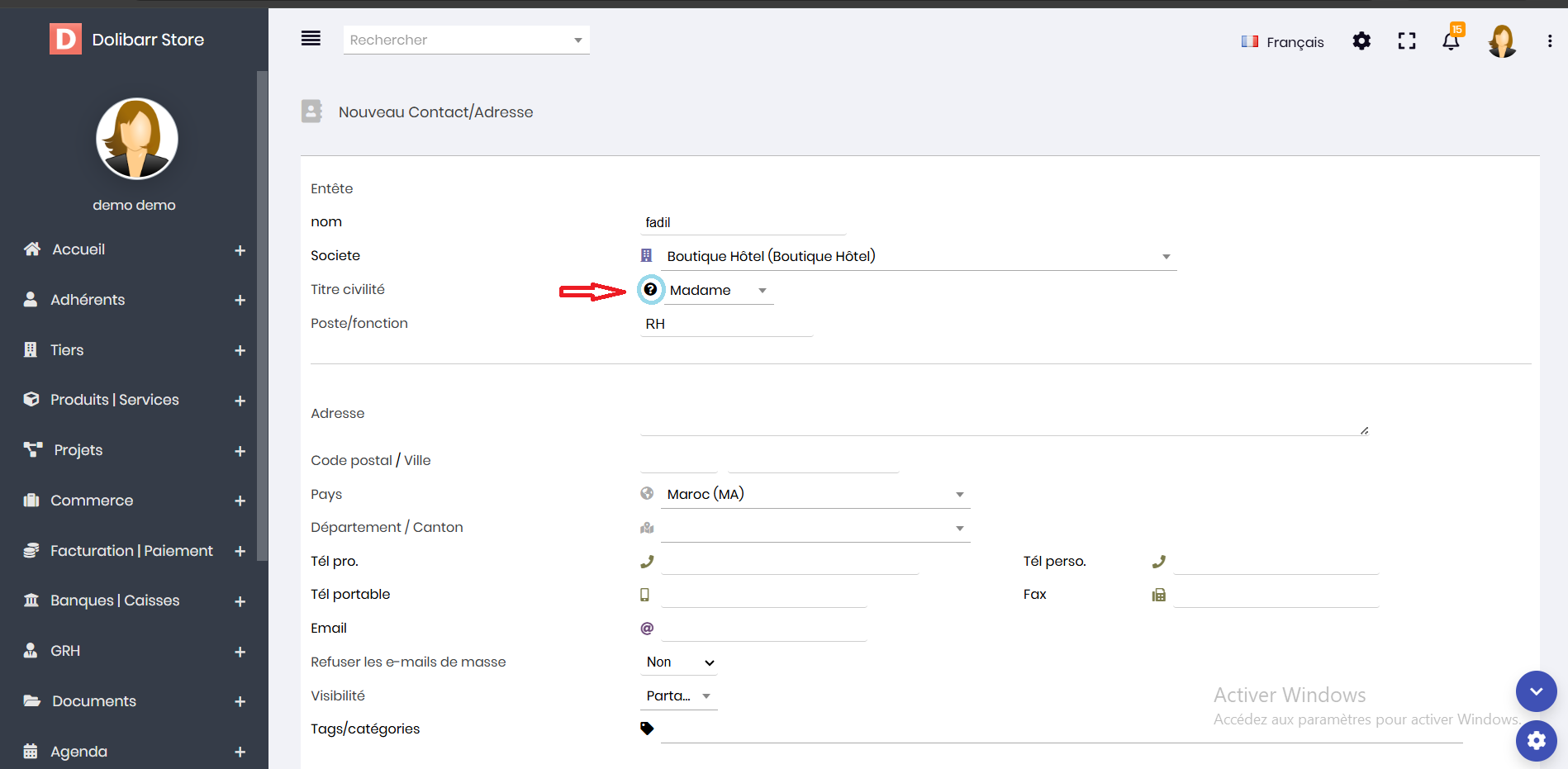
Task: Click the hamburger menu icon
Action: [x=311, y=39]
